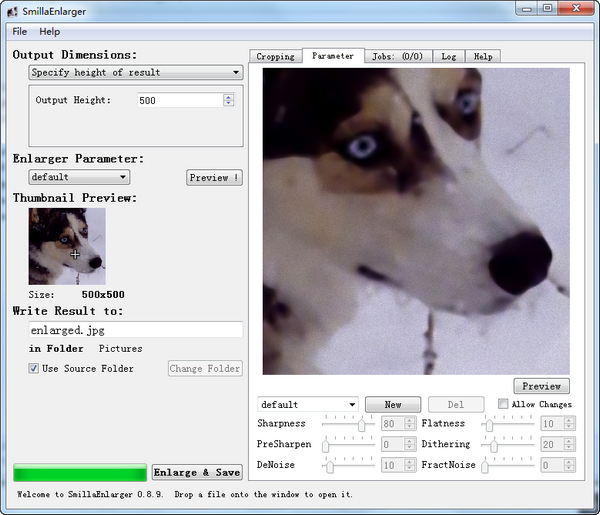Switch to the Cropping tab
The height and width of the screenshot is (515, 600).
(x=275, y=57)
